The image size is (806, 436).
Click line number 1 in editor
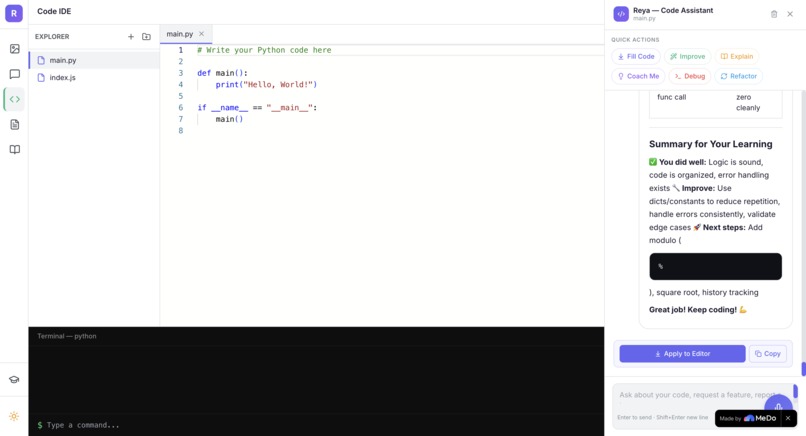point(180,50)
